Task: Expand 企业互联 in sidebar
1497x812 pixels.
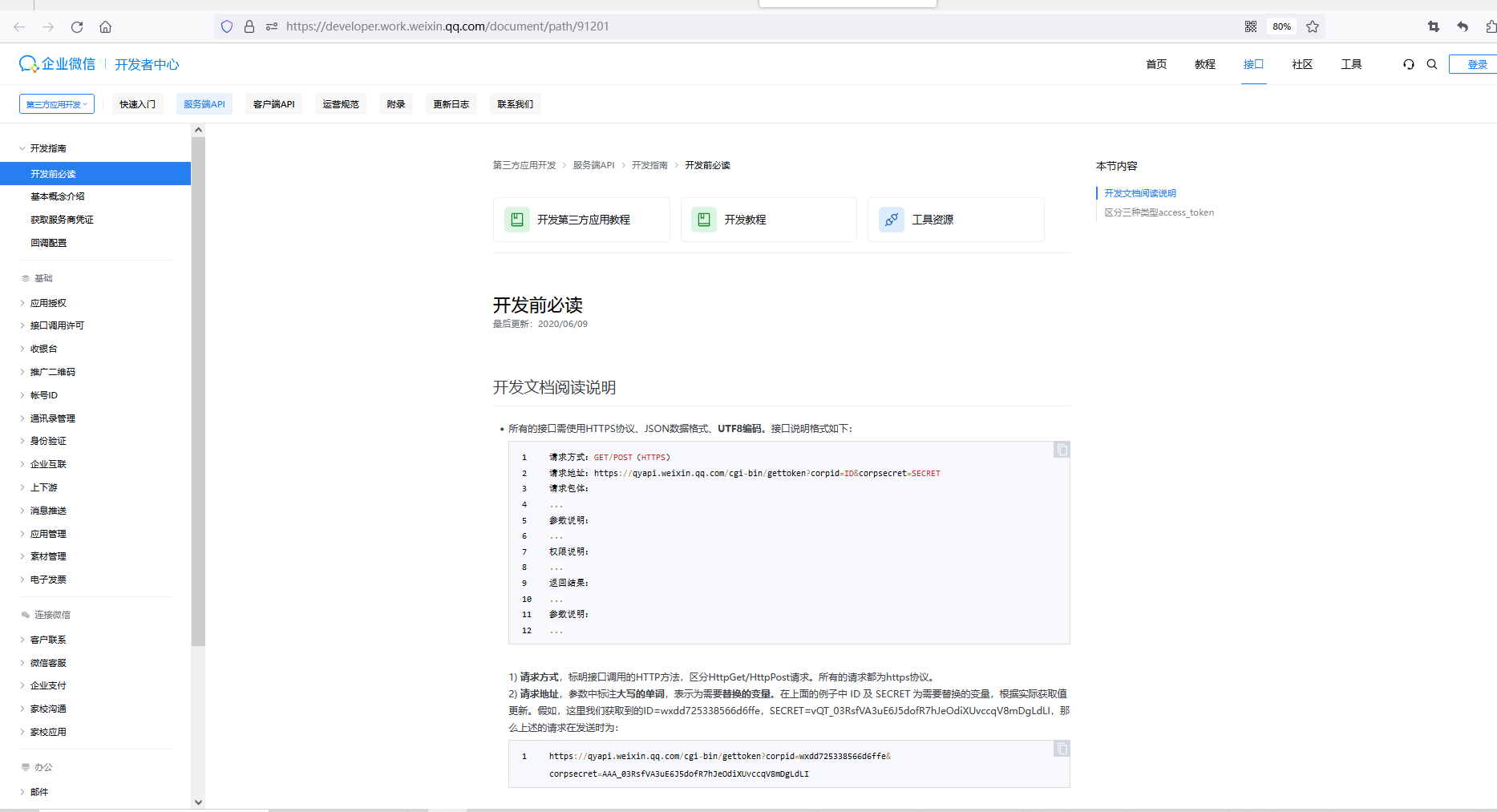Action: tap(48, 464)
